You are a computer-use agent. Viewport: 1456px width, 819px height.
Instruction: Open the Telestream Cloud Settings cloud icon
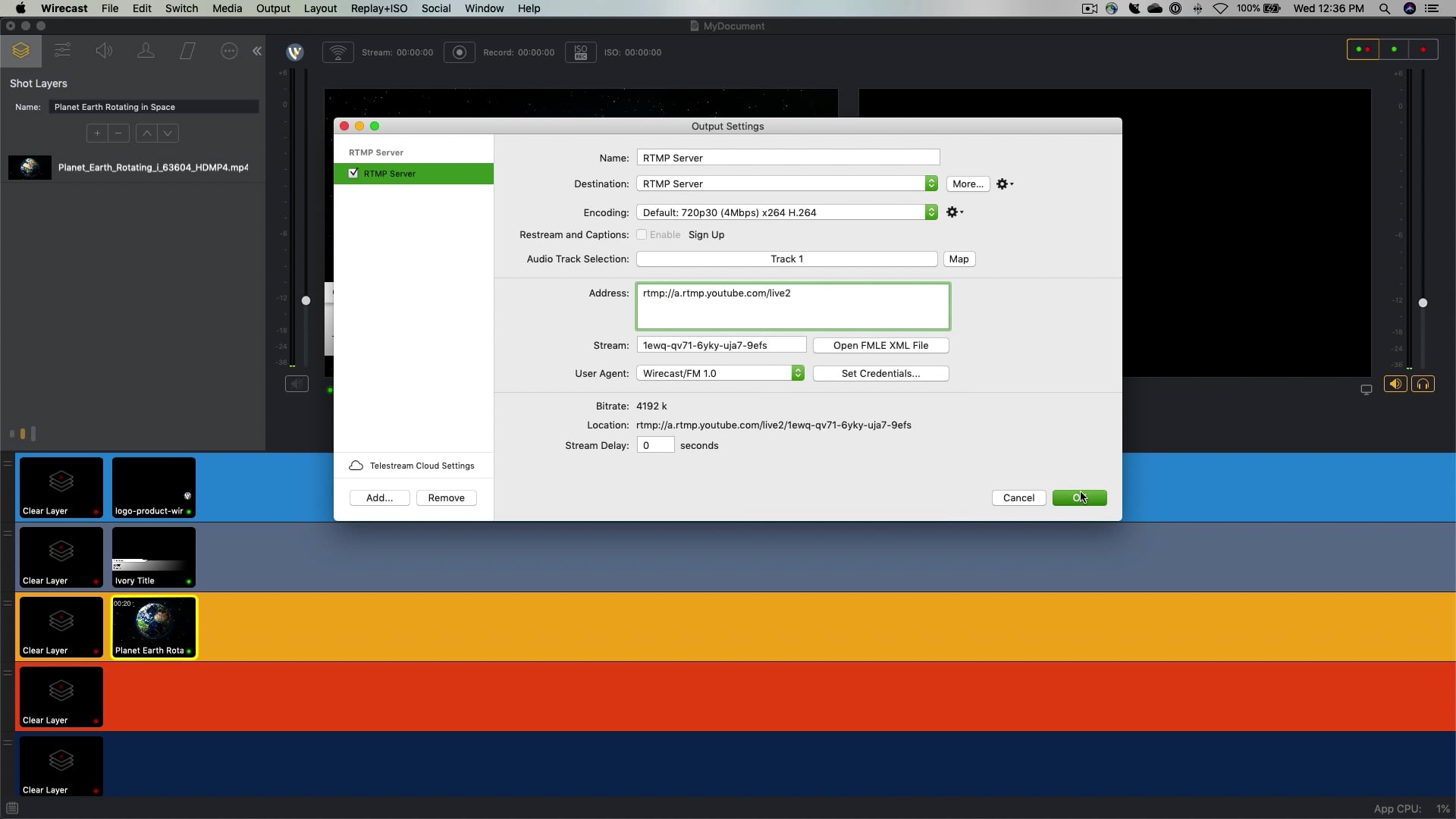coord(356,466)
